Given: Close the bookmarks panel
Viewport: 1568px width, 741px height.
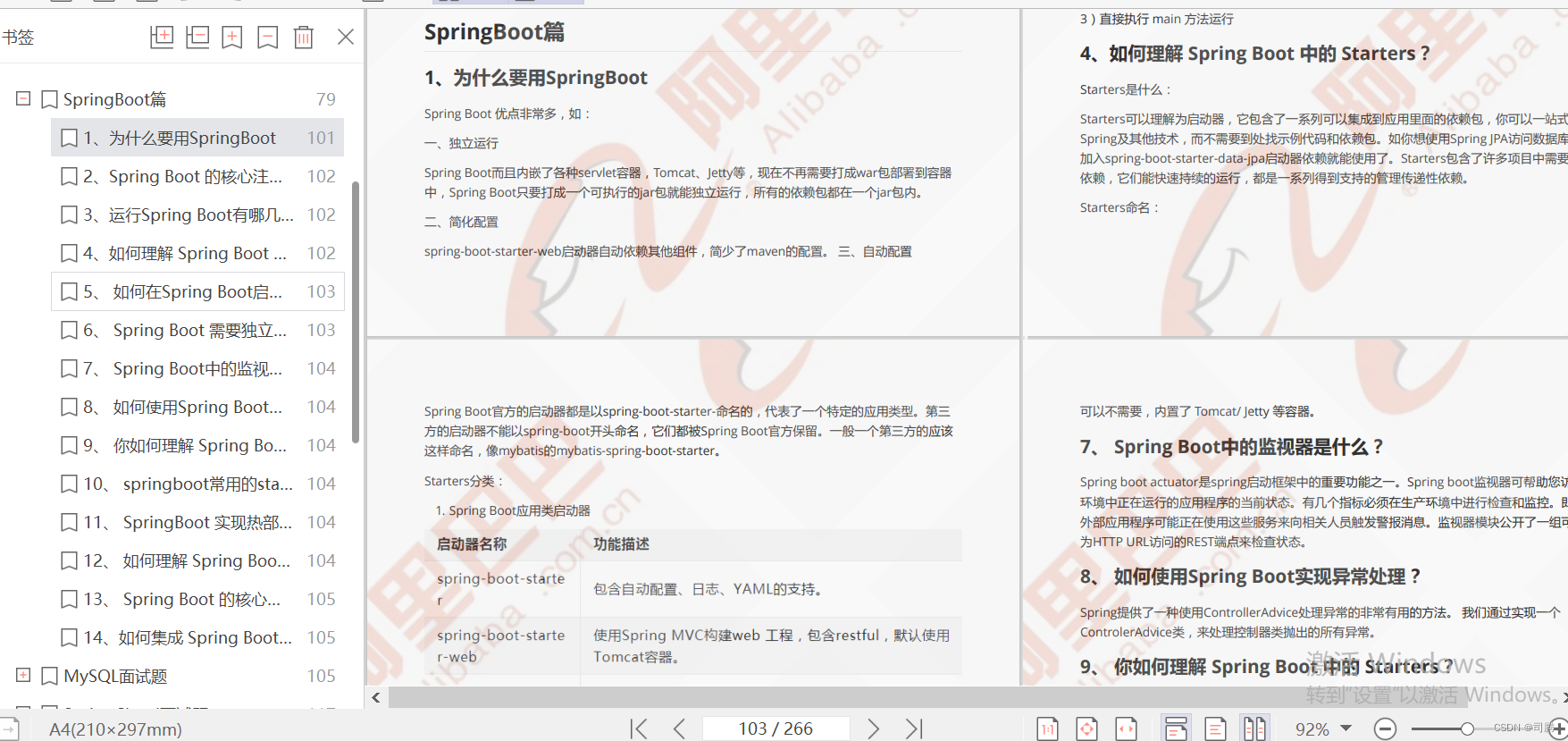Looking at the screenshot, I should (x=346, y=37).
